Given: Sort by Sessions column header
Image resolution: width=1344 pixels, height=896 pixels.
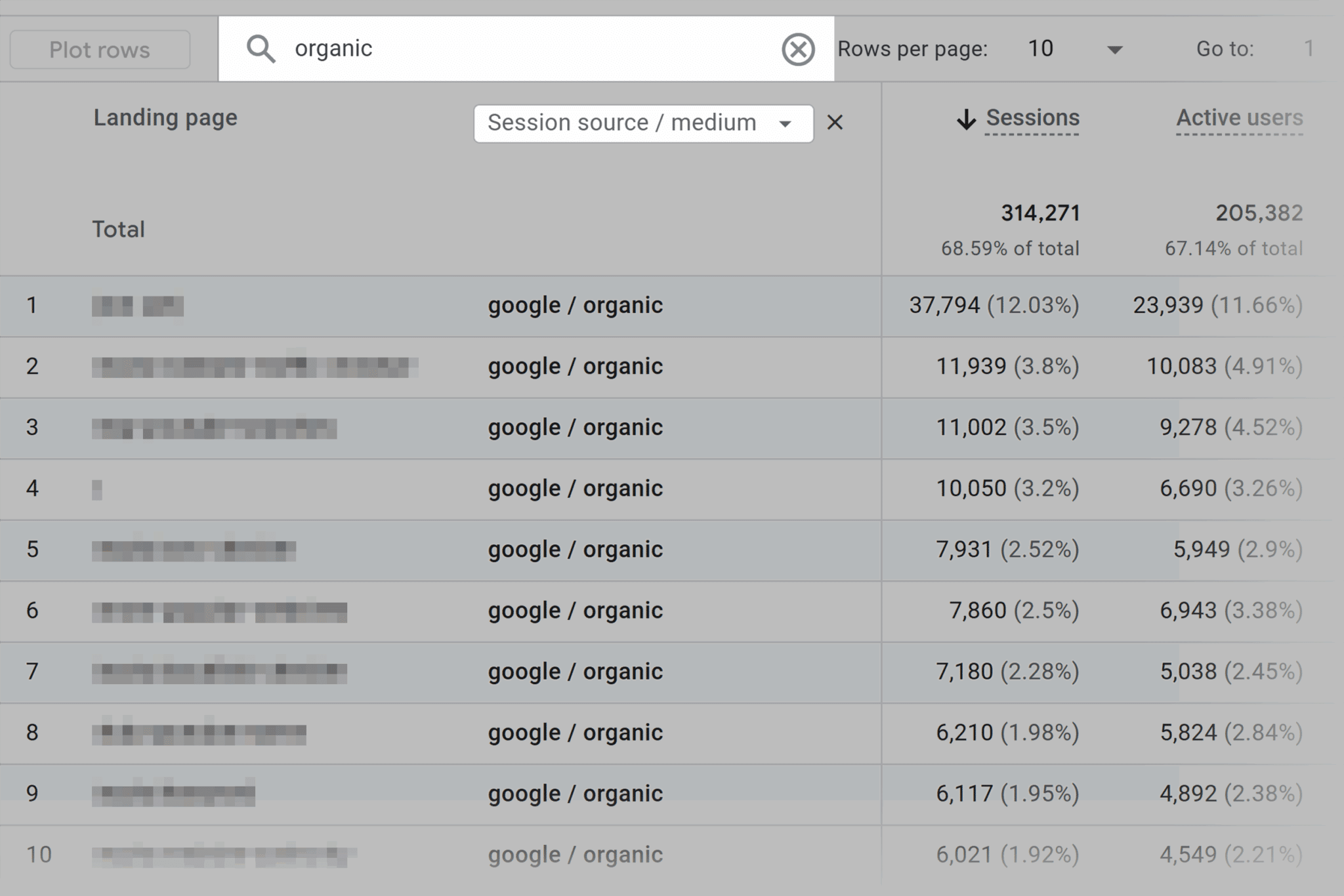Looking at the screenshot, I should [x=1032, y=118].
